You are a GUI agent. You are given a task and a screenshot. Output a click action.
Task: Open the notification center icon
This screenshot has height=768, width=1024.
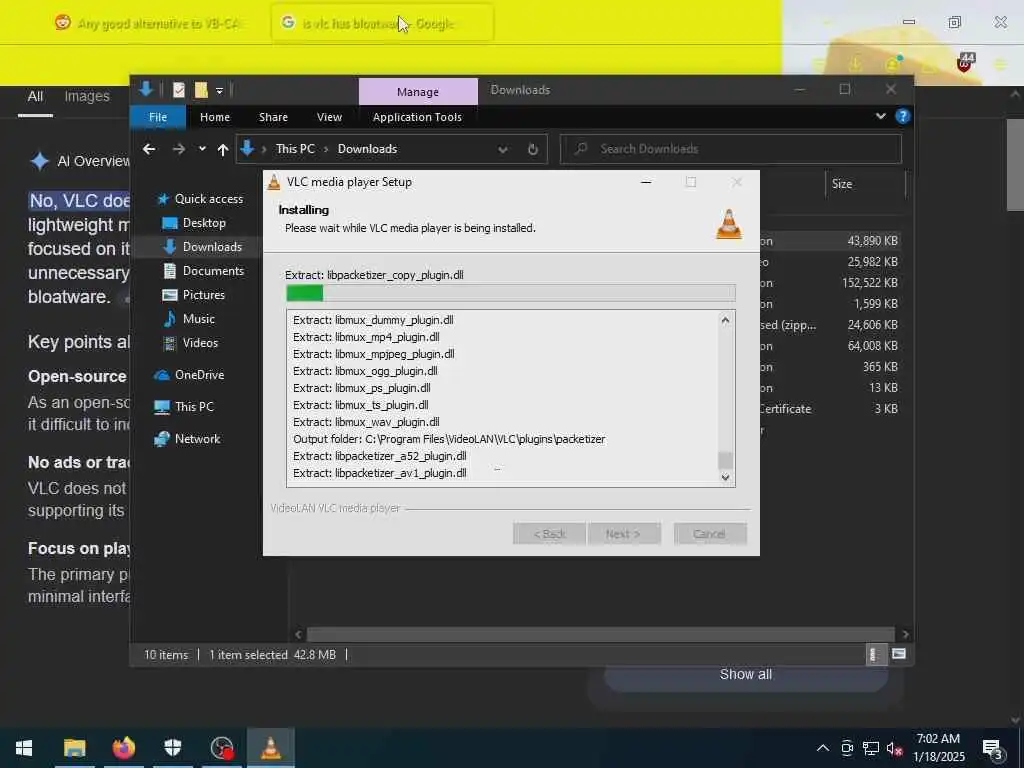click(993, 748)
